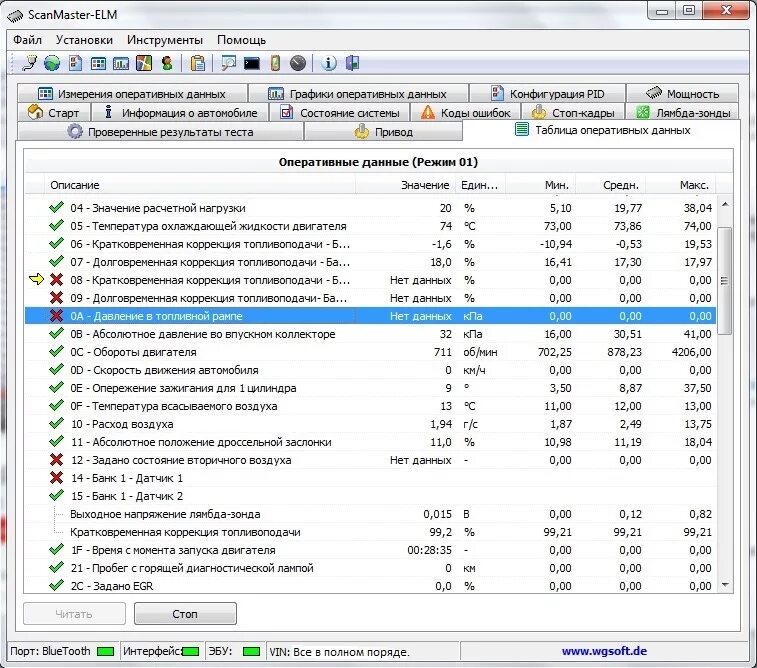This screenshot has width=757, height=668.
Task: Open the Установки menu
Action: pyautogui.click(x=84, y=40)
